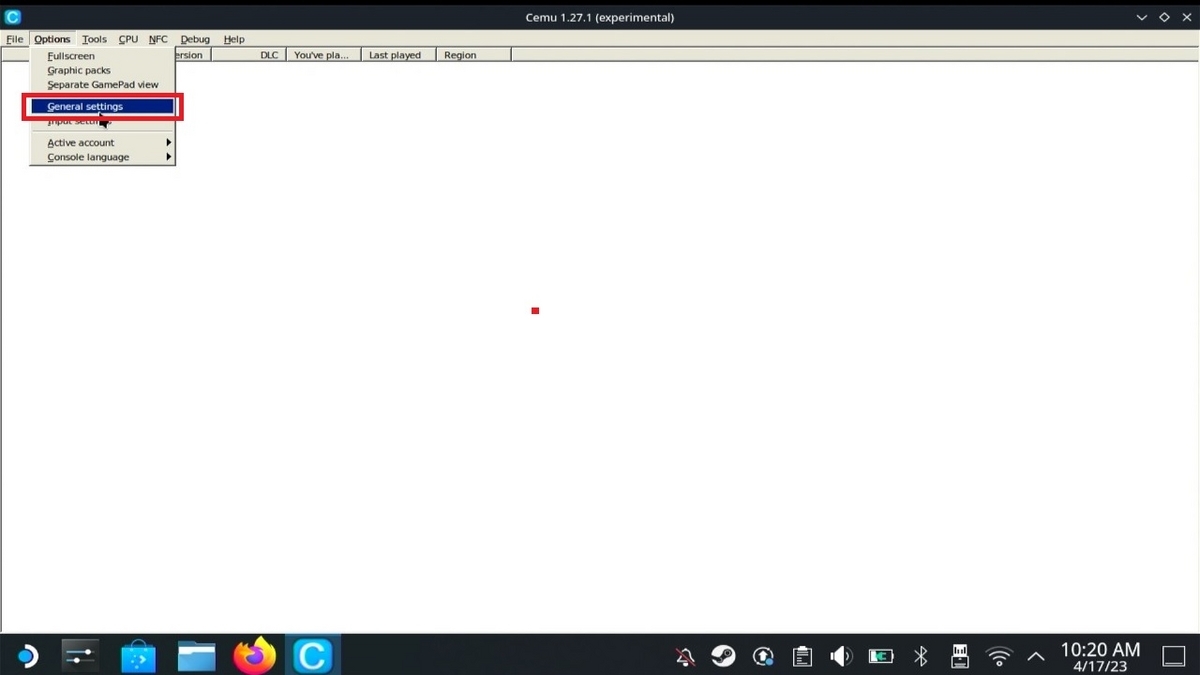Open the removable devices tray icon
The image size is (1200, 675).
click(959, 657)
